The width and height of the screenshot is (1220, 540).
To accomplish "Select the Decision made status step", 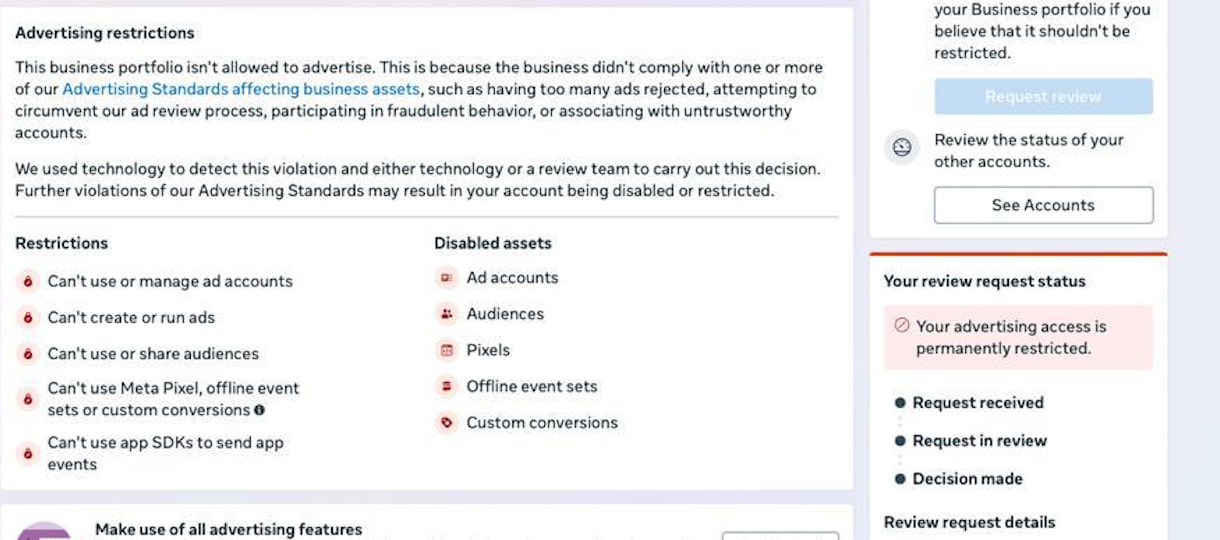I will click(x=959, y=479).
